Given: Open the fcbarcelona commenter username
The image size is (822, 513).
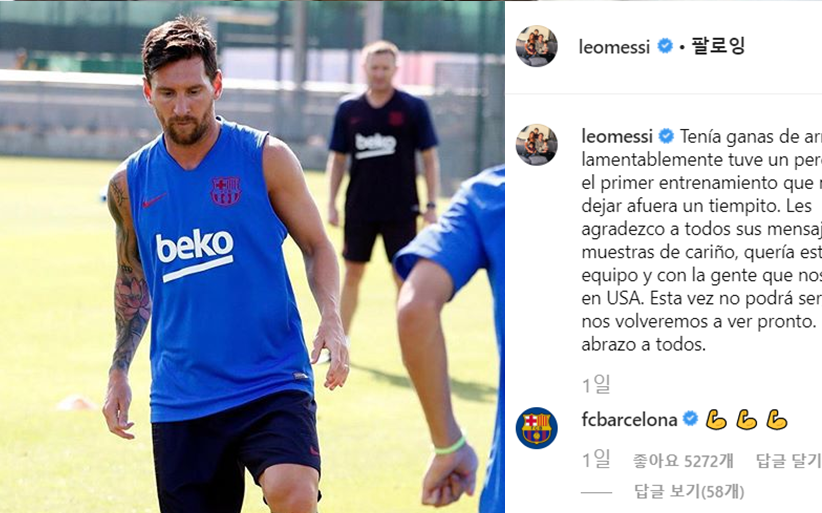Looking at the screenshot, I should pyautogui.click(x=629, y=420).
